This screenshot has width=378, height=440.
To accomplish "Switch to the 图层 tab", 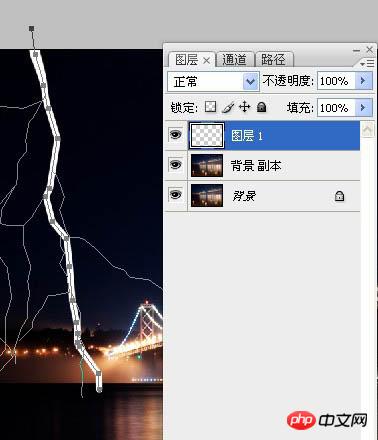I will coord(187,60).
